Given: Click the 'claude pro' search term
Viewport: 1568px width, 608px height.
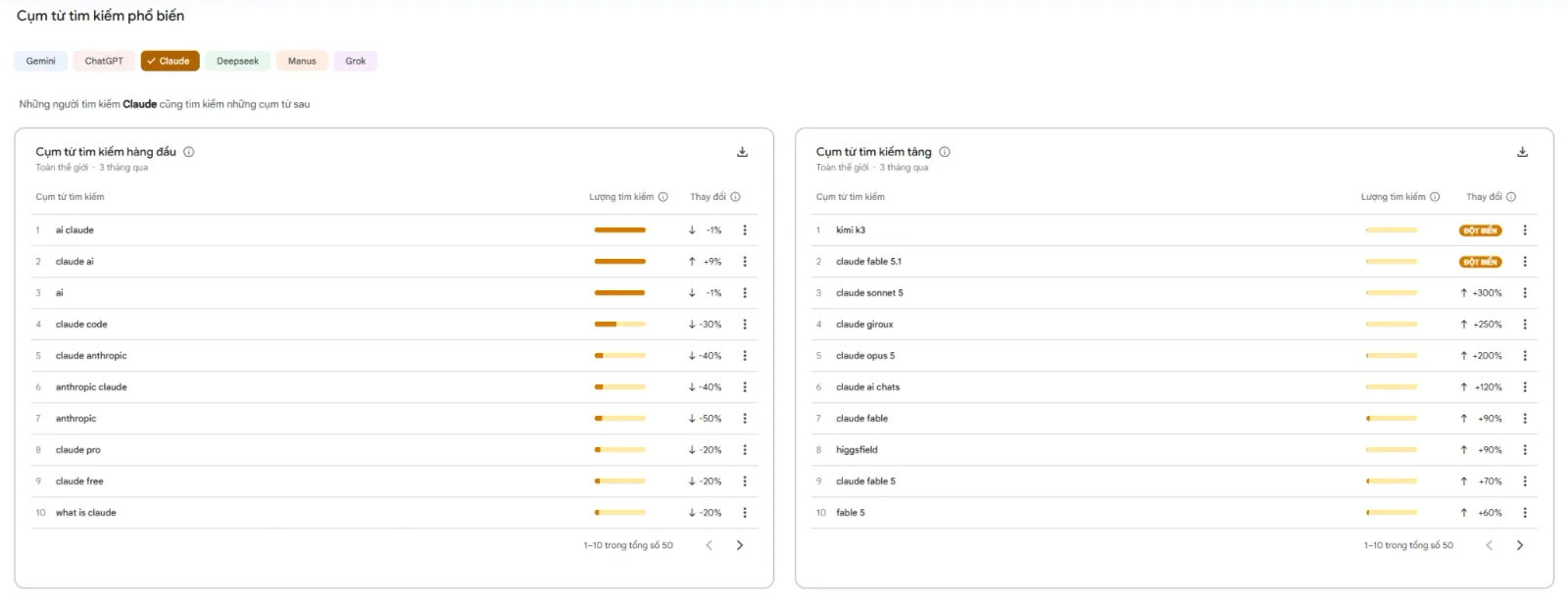Looking at the screenshot, I should click(77, 450).
